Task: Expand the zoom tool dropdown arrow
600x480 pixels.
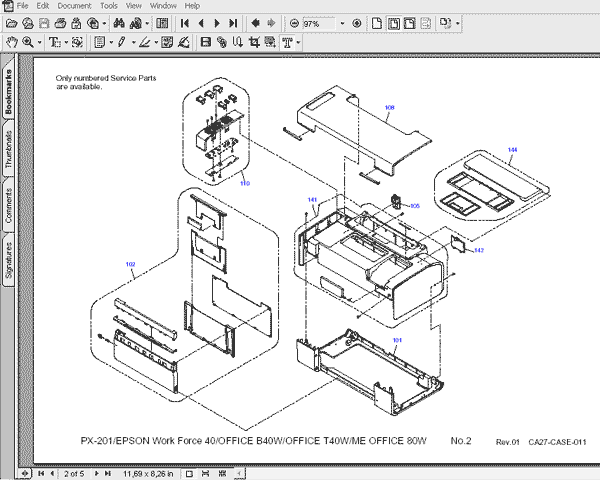Action: point(39,42)
